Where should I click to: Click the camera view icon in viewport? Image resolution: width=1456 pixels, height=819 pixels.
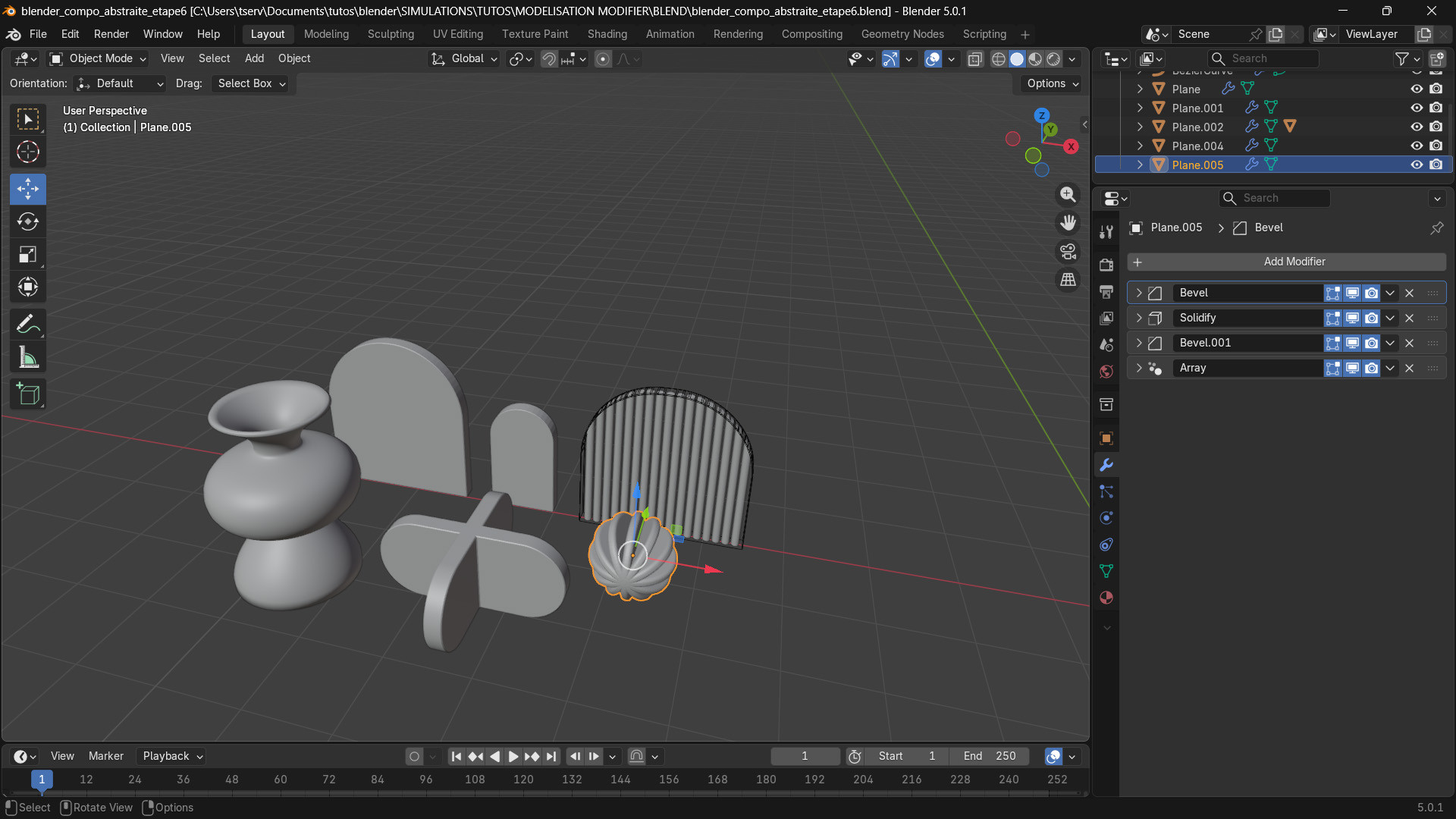[1068, 251]
